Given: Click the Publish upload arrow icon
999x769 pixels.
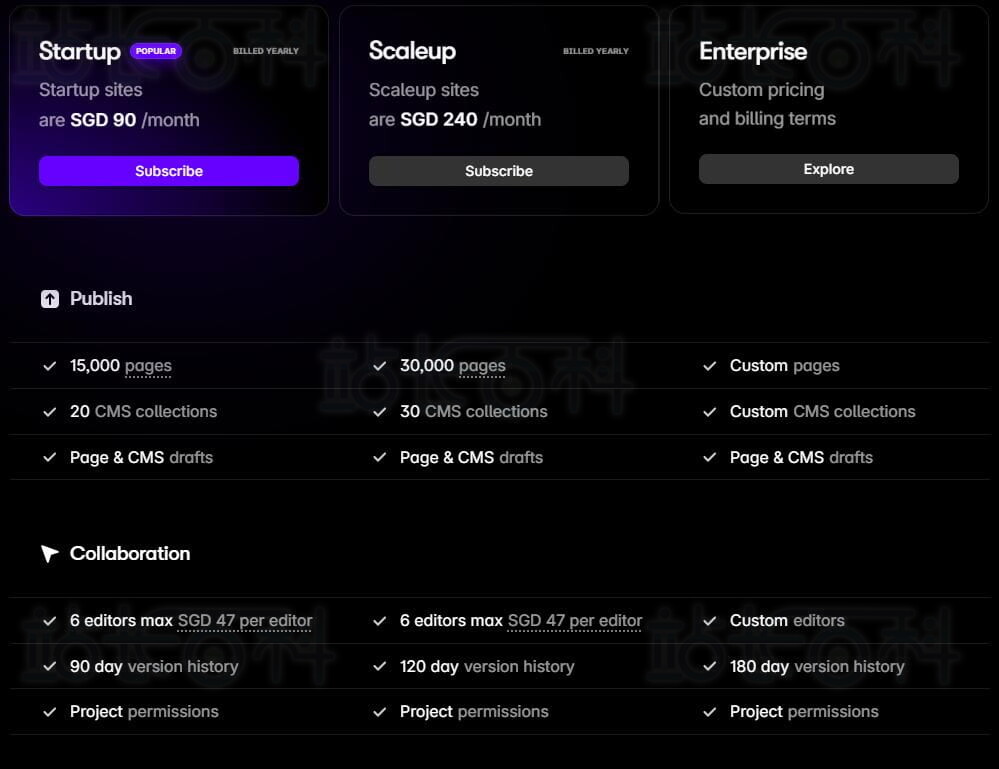Looking at the screenshot, I should 50,299.
